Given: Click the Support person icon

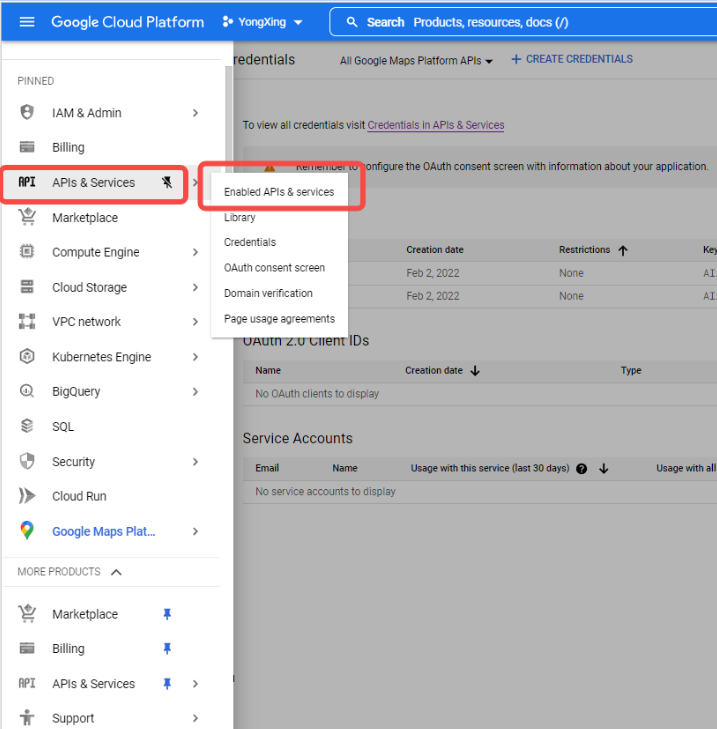Looking at the screenshot, I should pyautogui.click(x=27, y=718).
